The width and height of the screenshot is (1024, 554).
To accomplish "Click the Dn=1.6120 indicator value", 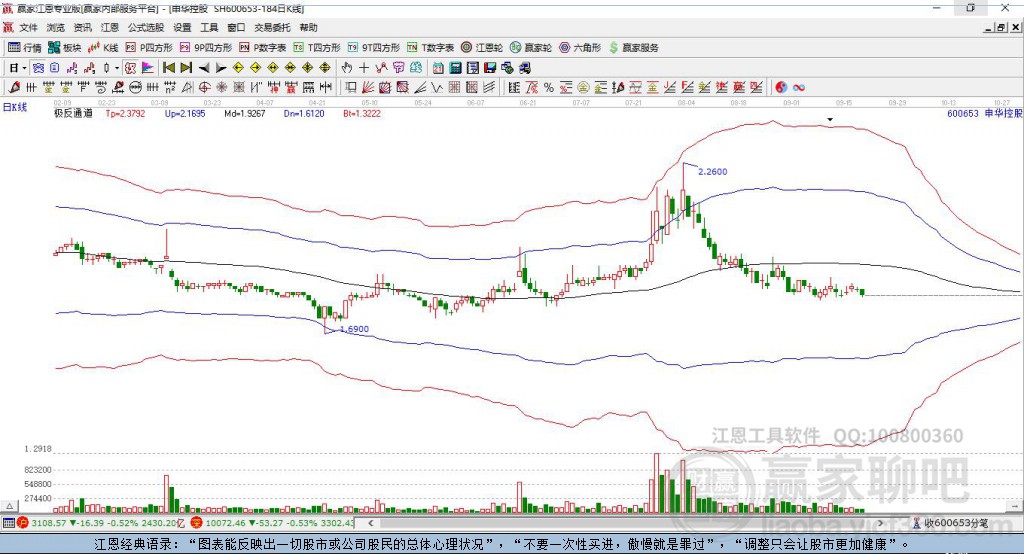I will tap(304, 113).
